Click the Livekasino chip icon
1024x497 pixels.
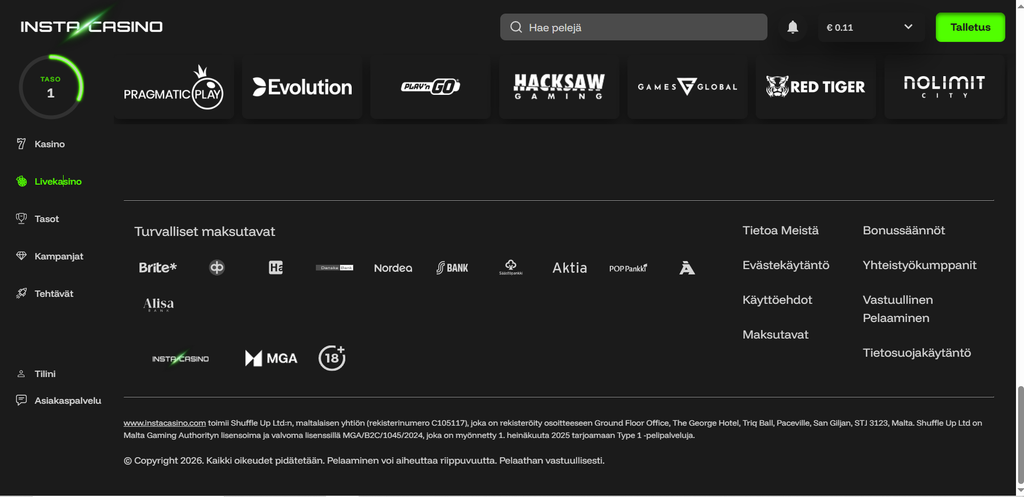21,182
